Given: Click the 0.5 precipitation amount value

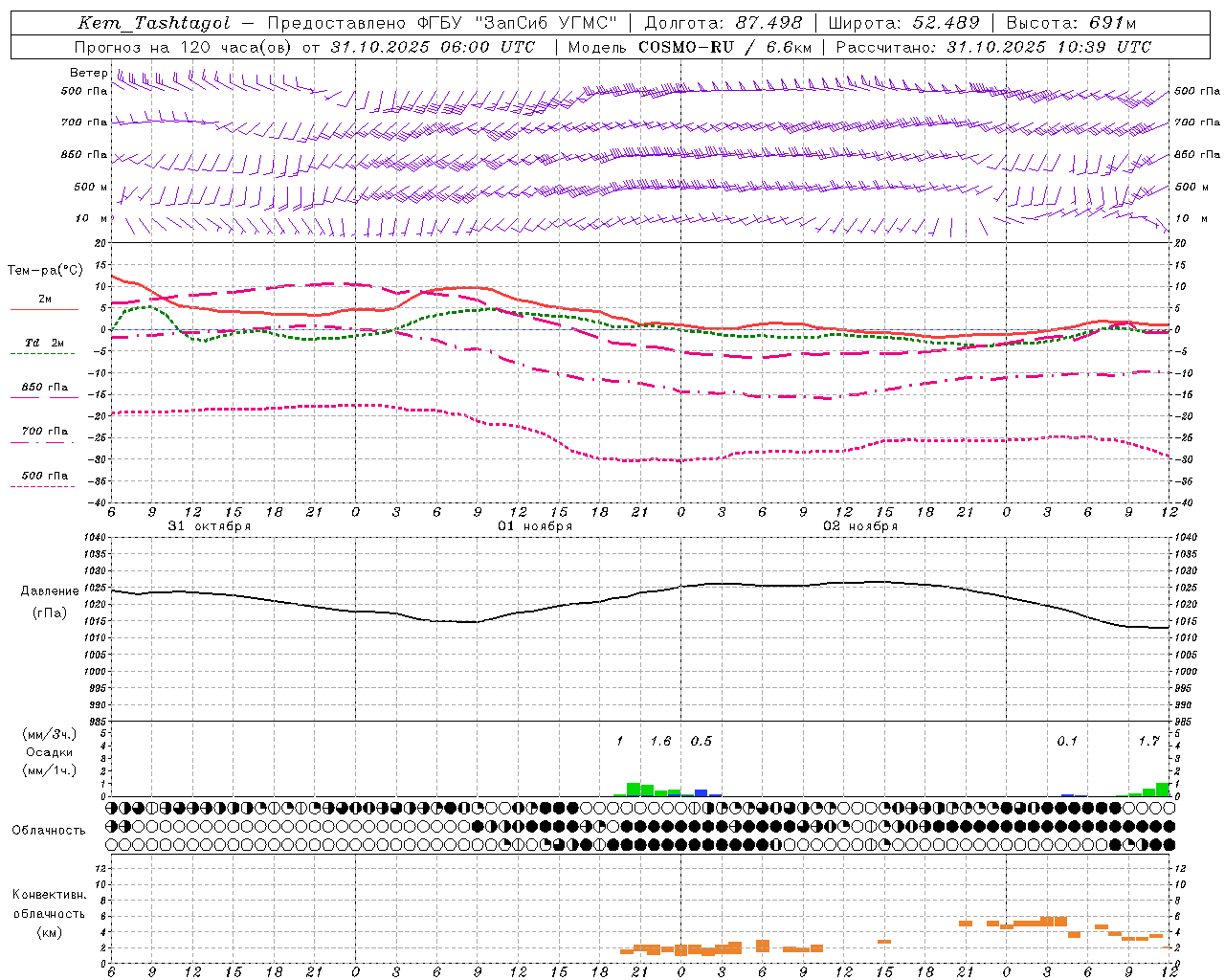Looking at the screenshot, I should click(x=702, y=742).
